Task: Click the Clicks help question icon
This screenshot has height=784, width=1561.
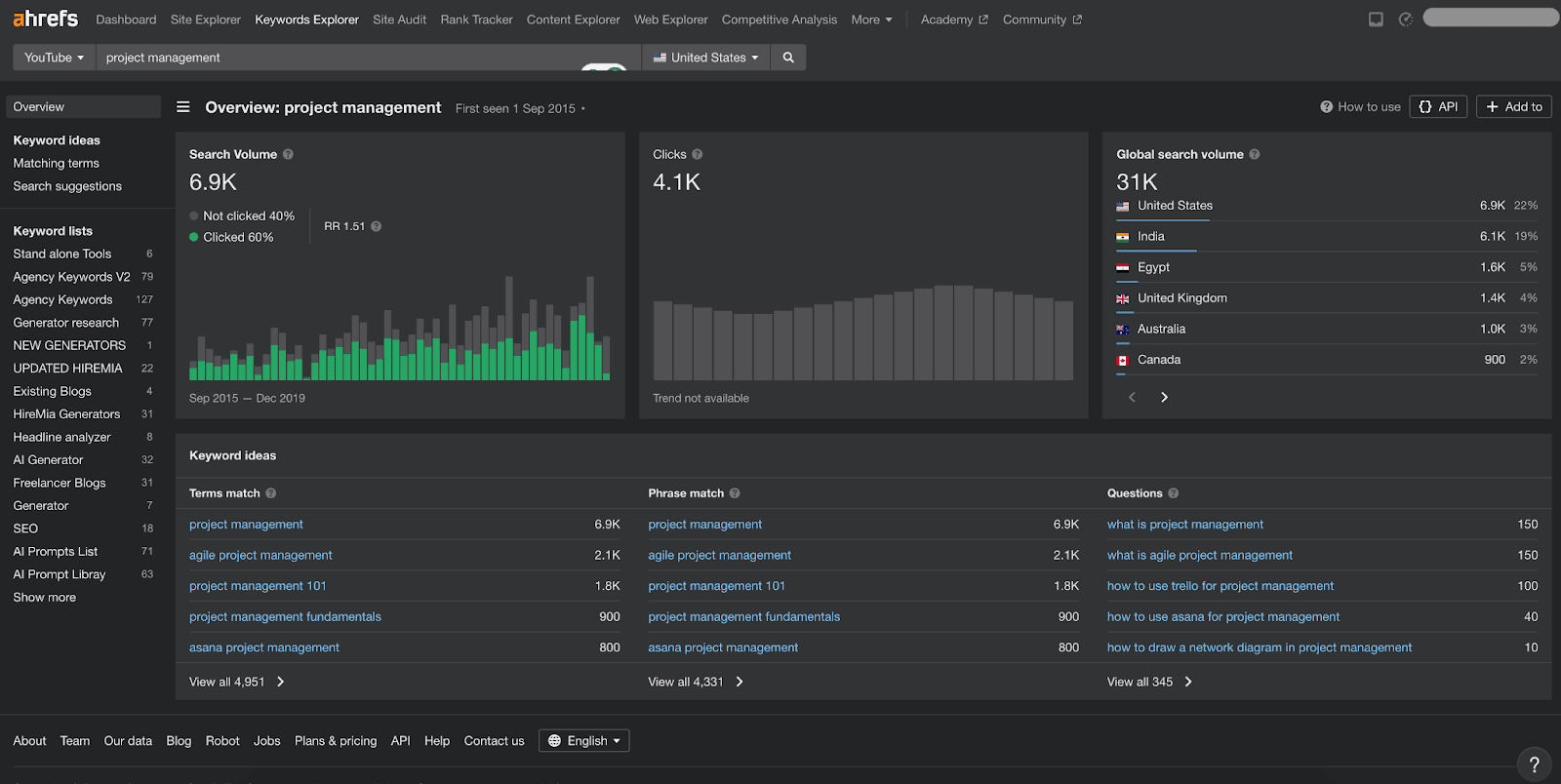Action: [698, 154]
